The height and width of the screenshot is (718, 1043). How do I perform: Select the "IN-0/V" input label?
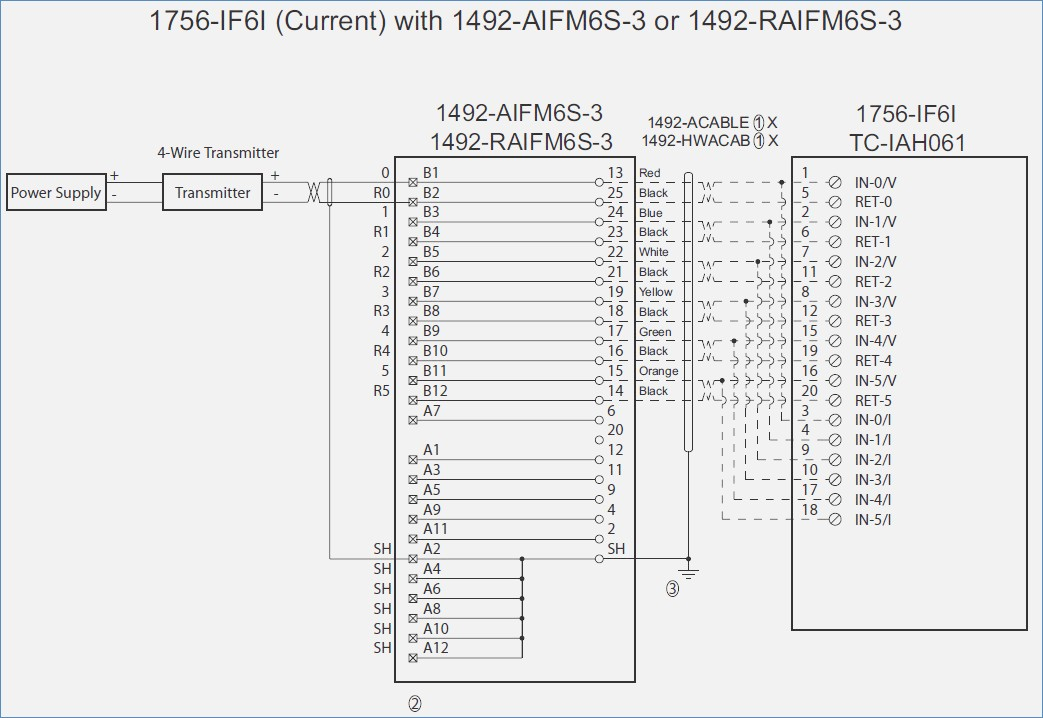875,183
